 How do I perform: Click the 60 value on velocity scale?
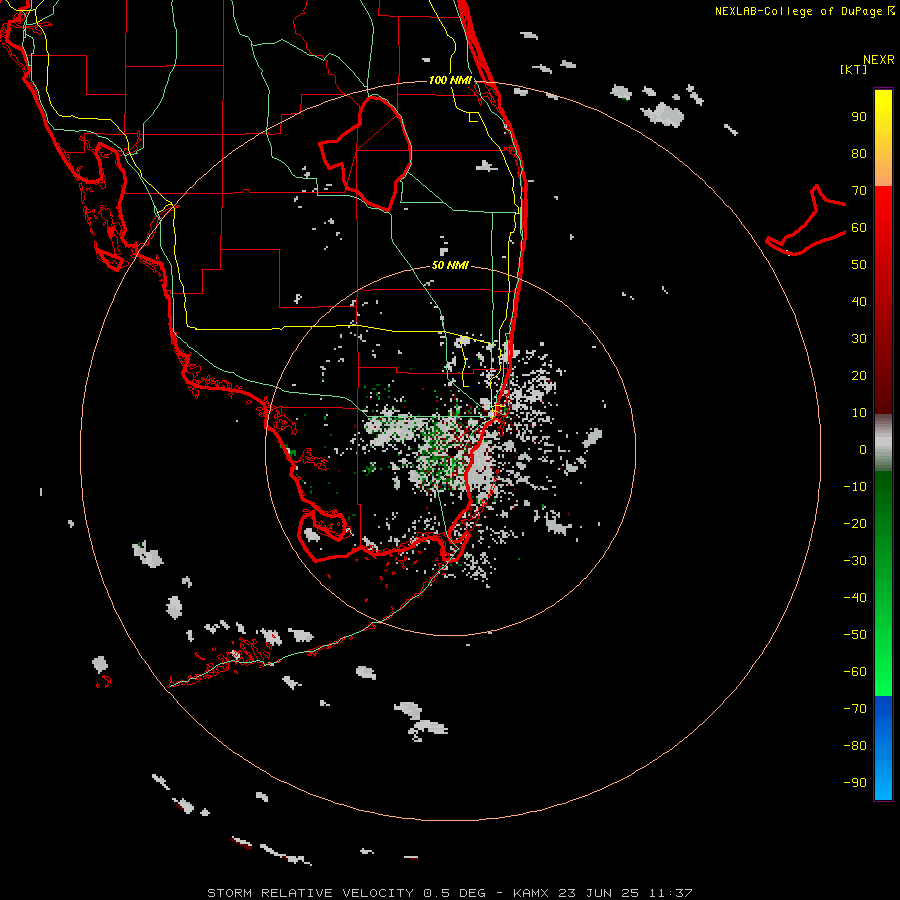click(859, 227)
